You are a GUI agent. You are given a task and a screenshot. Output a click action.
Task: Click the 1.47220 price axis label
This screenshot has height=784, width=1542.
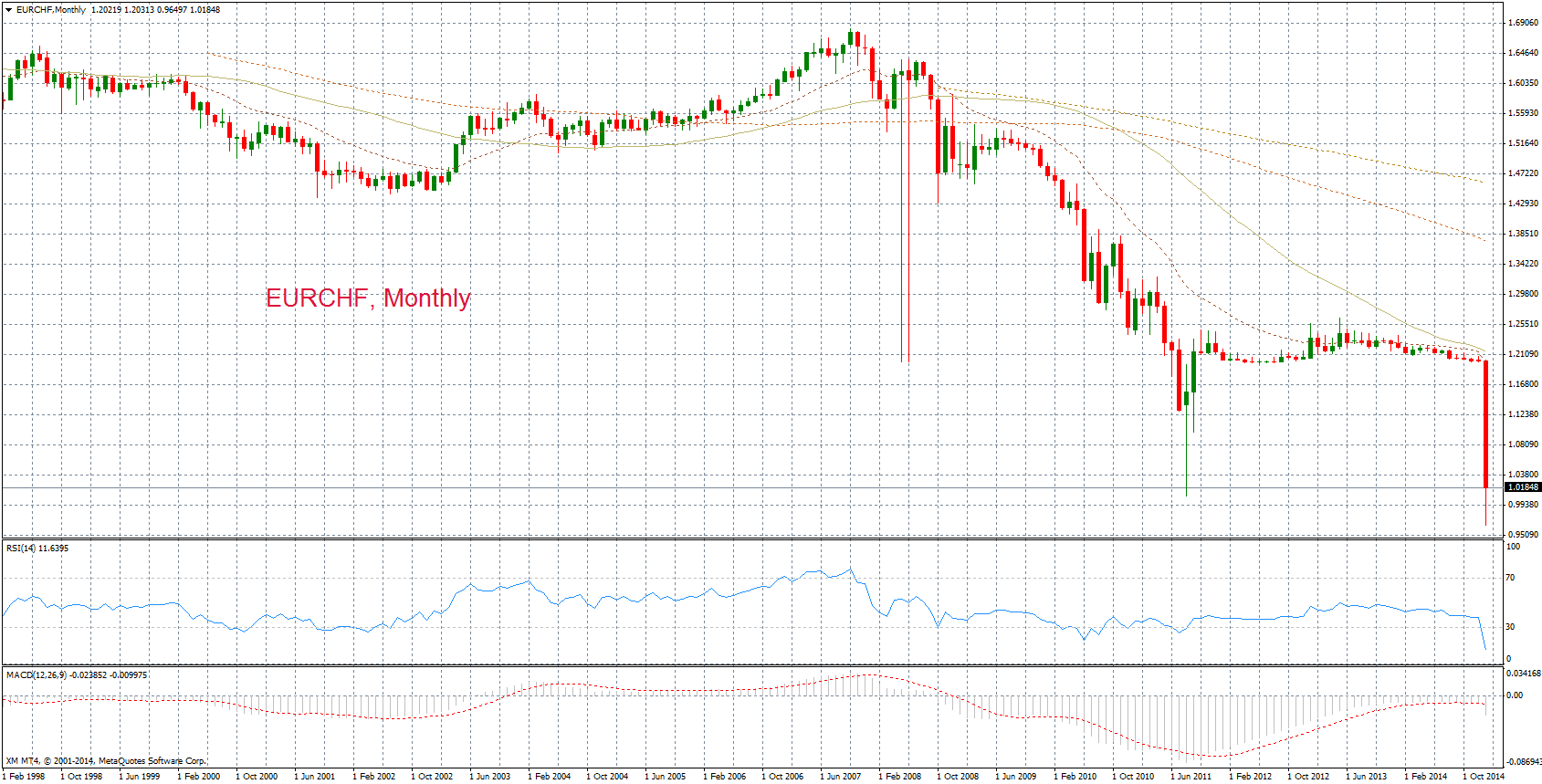[1523, 172]
